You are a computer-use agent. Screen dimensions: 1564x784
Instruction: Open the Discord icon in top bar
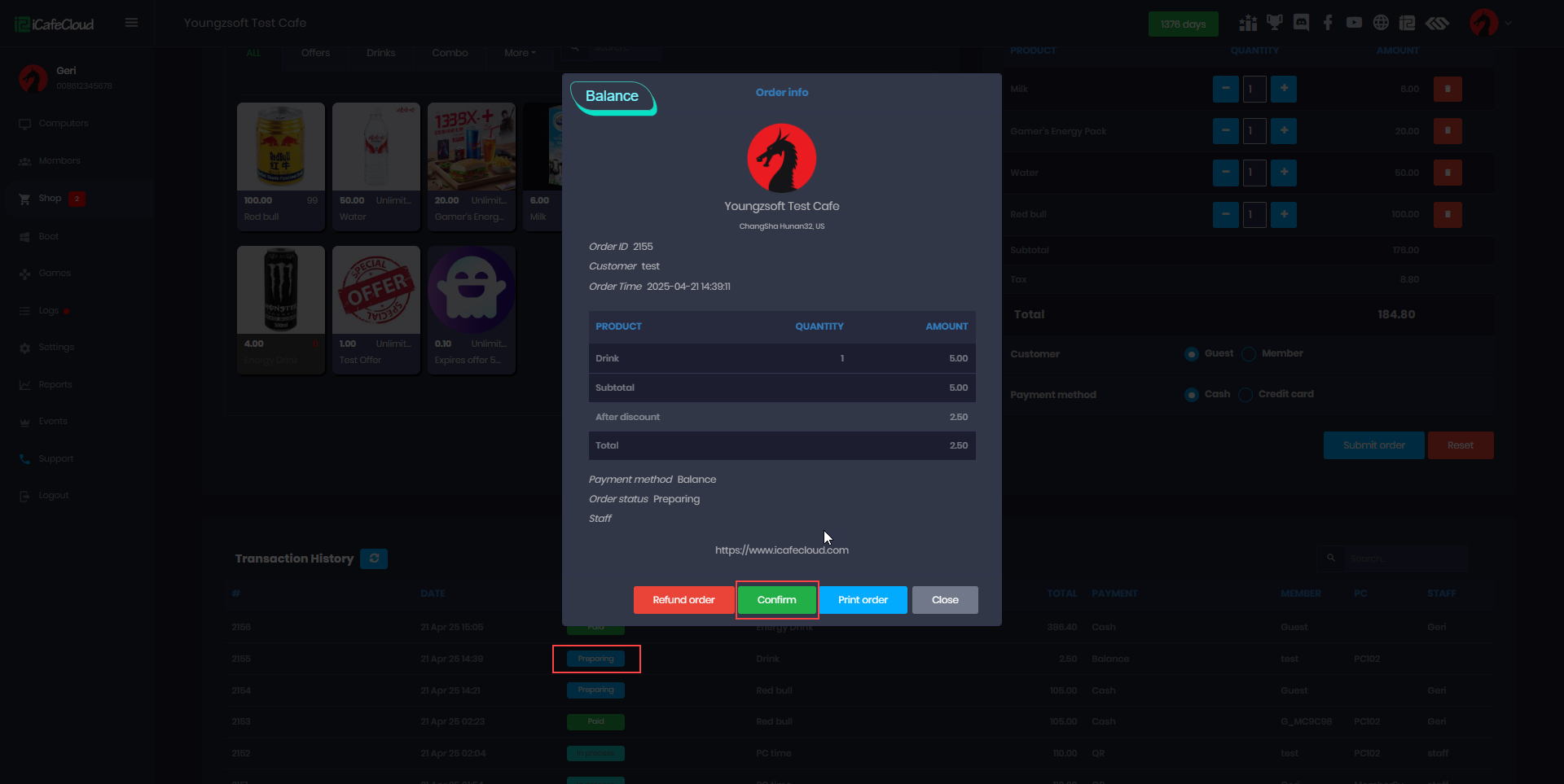click(x=1301, y=23)
